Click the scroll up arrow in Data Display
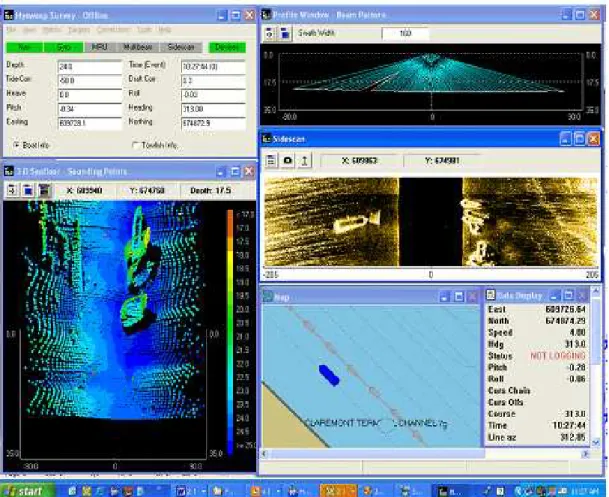This screenshot has height=497, width=609. click(x=596, y=291)
